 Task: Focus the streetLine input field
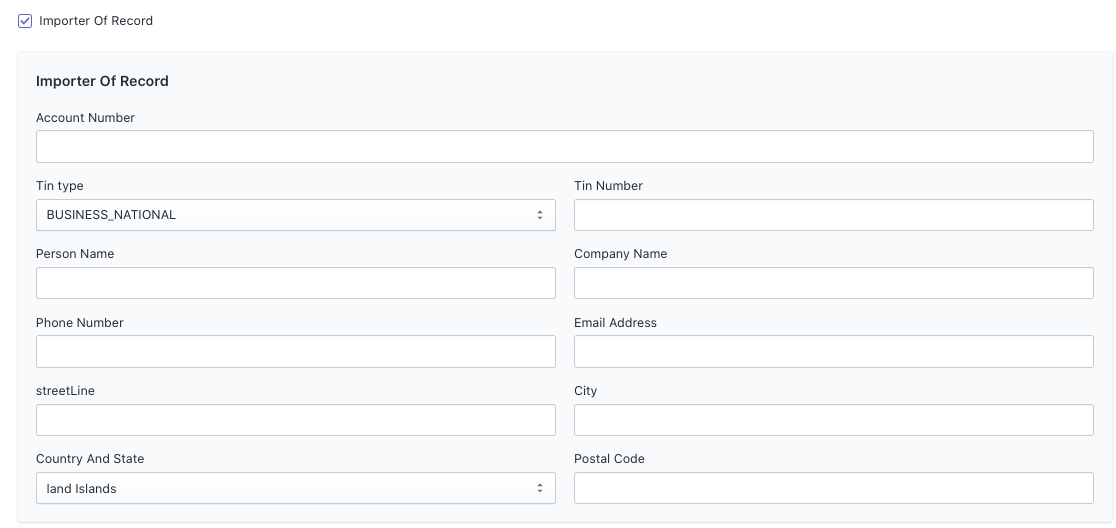coord(295,420)
